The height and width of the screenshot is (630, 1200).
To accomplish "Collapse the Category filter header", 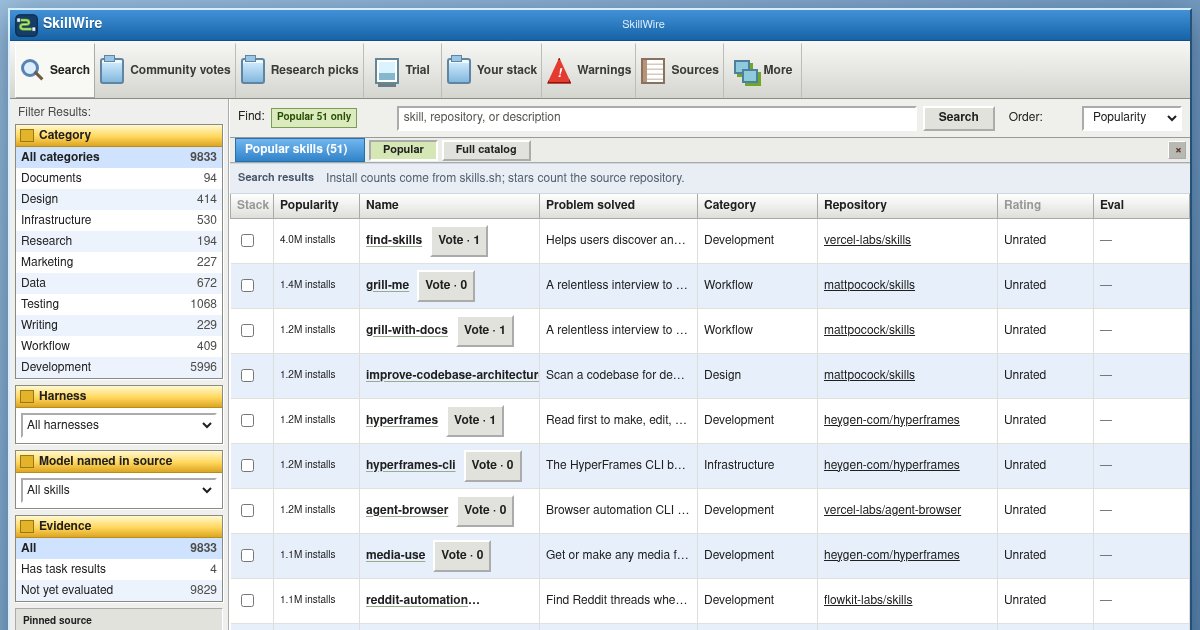I will tap(119, 135).
